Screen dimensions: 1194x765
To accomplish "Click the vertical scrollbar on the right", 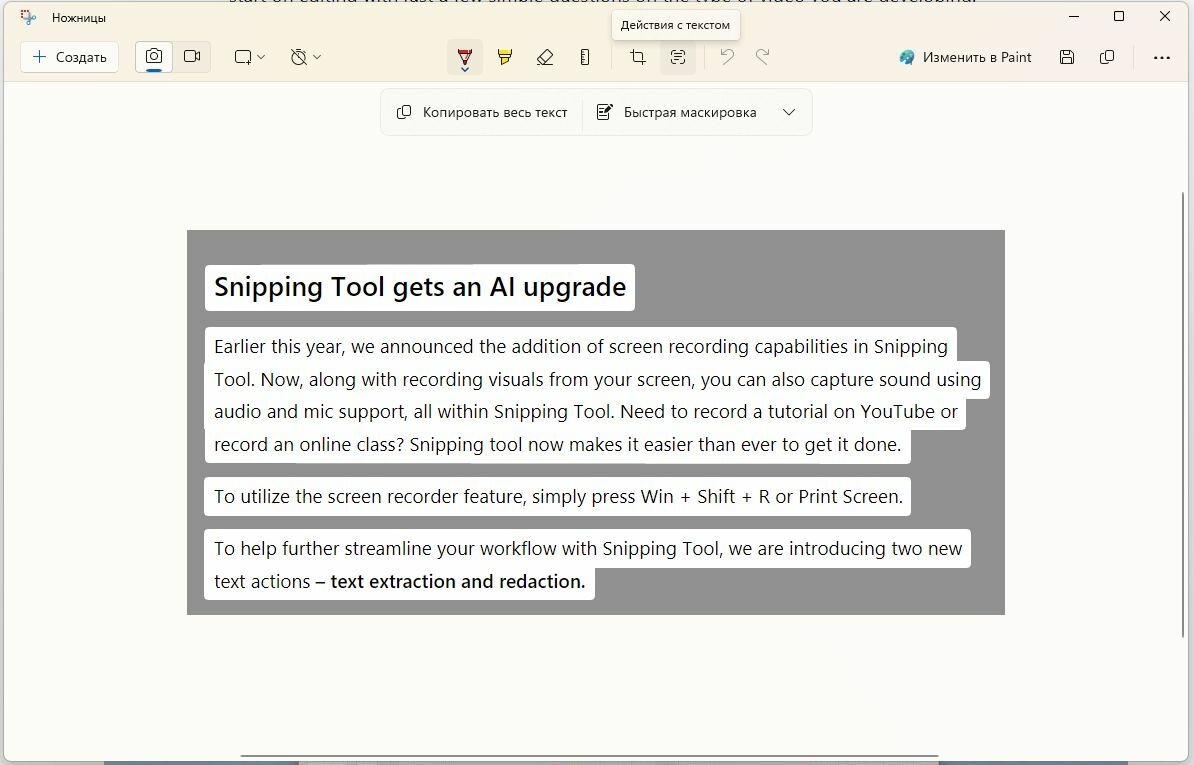I will [1183, 415].
